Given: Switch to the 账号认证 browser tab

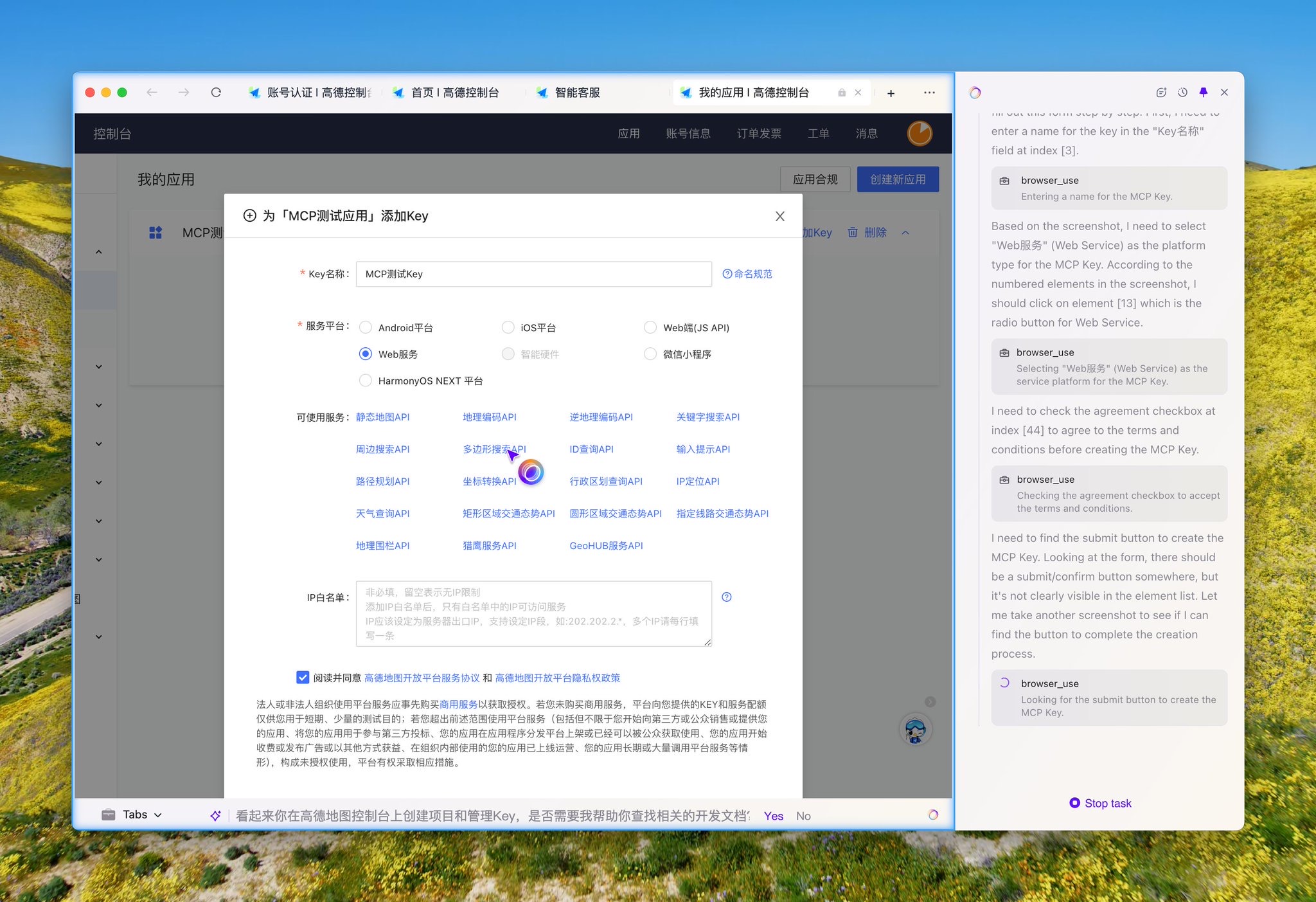Looking at the screenshot, I should pos(310,93).
